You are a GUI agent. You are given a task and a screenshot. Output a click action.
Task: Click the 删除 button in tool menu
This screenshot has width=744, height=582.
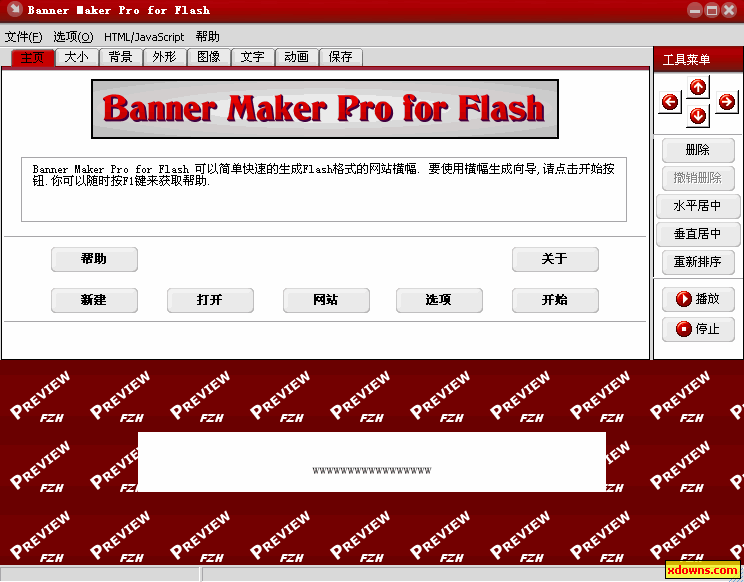coord(698,150)
